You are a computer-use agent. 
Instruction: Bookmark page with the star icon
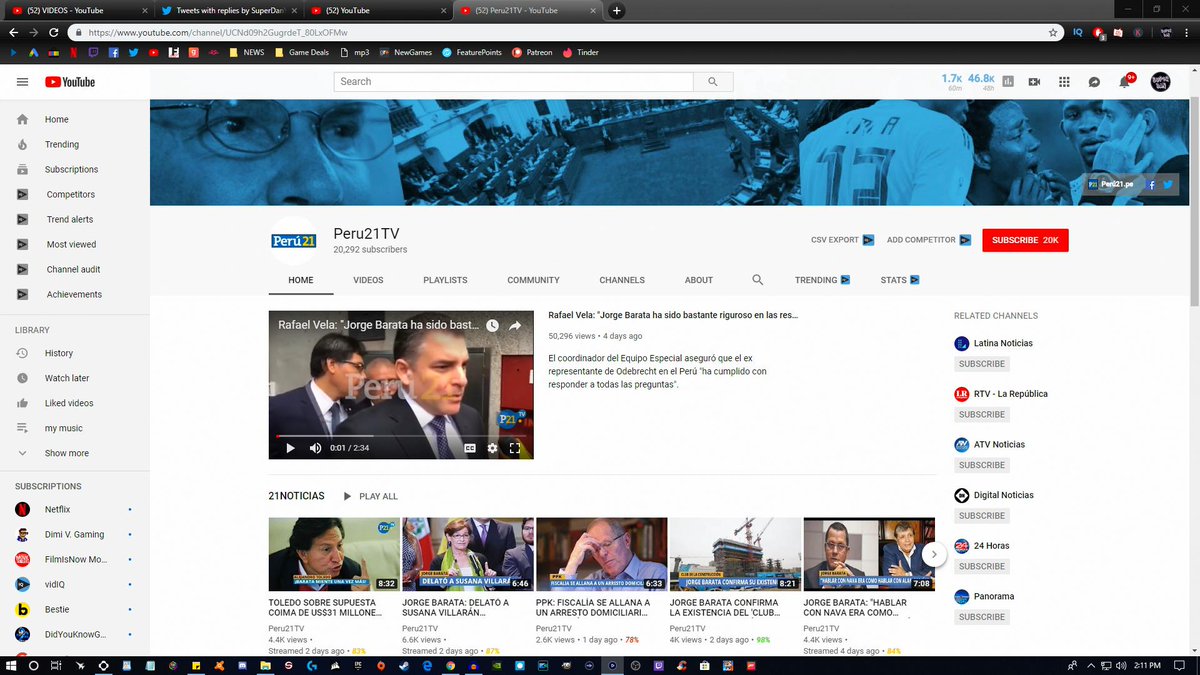[1053, 32]
